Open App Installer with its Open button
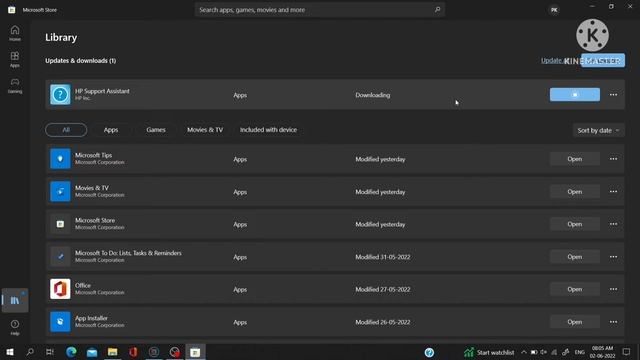Viewport: 640px width, 360px height. [575, 322]
